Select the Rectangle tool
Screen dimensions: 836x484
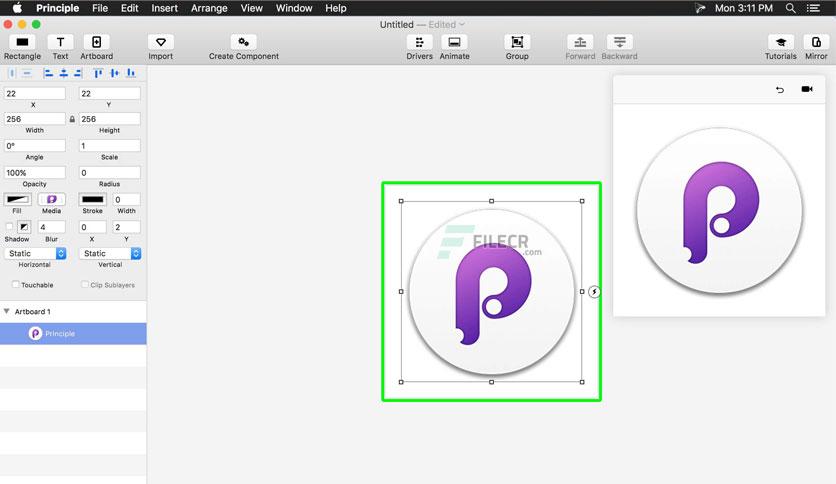tap(22, 42)
